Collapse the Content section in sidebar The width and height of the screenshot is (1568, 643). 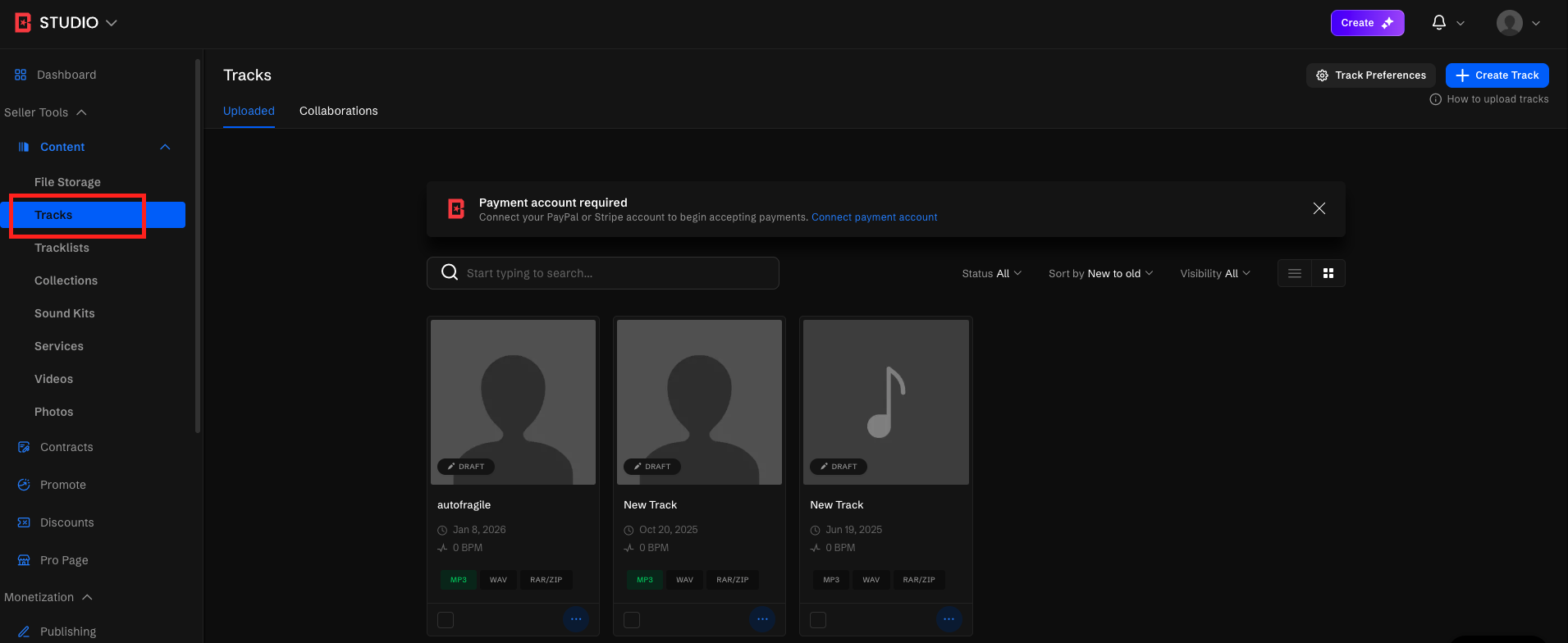tap(165, 147)
